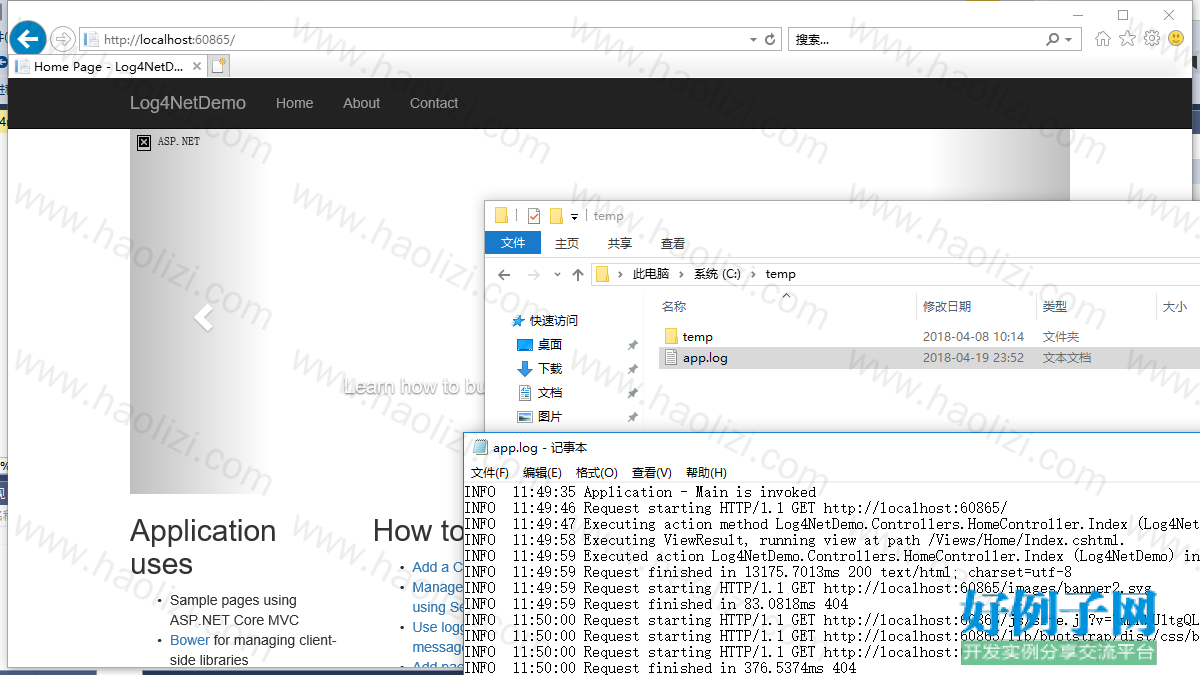Expand the search provider dropdown arrow
The image size is (1200, 675).
(x=1068, y=40)
